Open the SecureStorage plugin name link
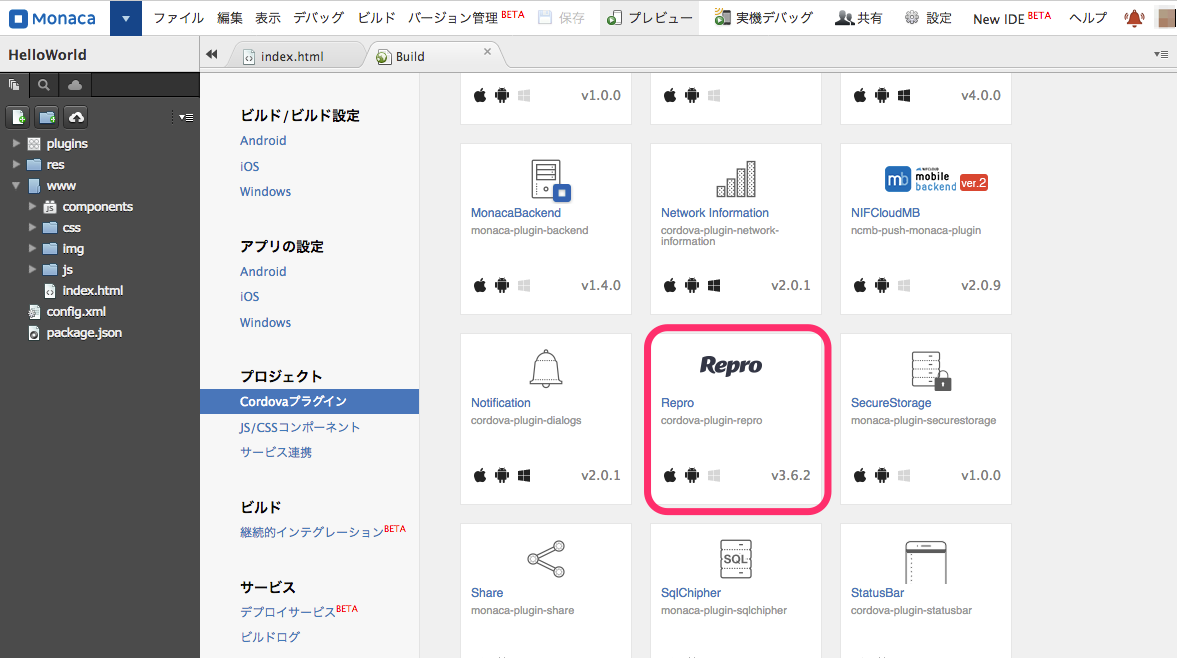The height and width of the screenshot is (658, 1177). [891, 403]
